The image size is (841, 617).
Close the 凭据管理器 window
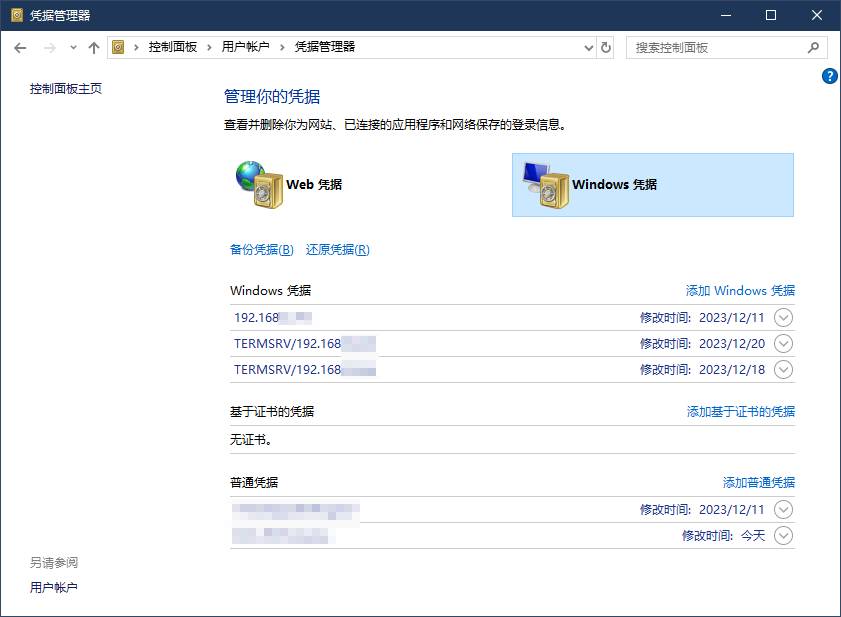point(817,15)
